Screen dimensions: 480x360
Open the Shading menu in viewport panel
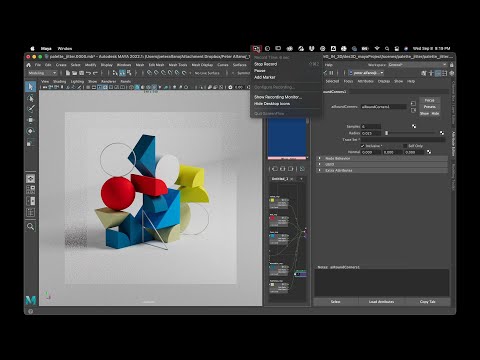60,82
